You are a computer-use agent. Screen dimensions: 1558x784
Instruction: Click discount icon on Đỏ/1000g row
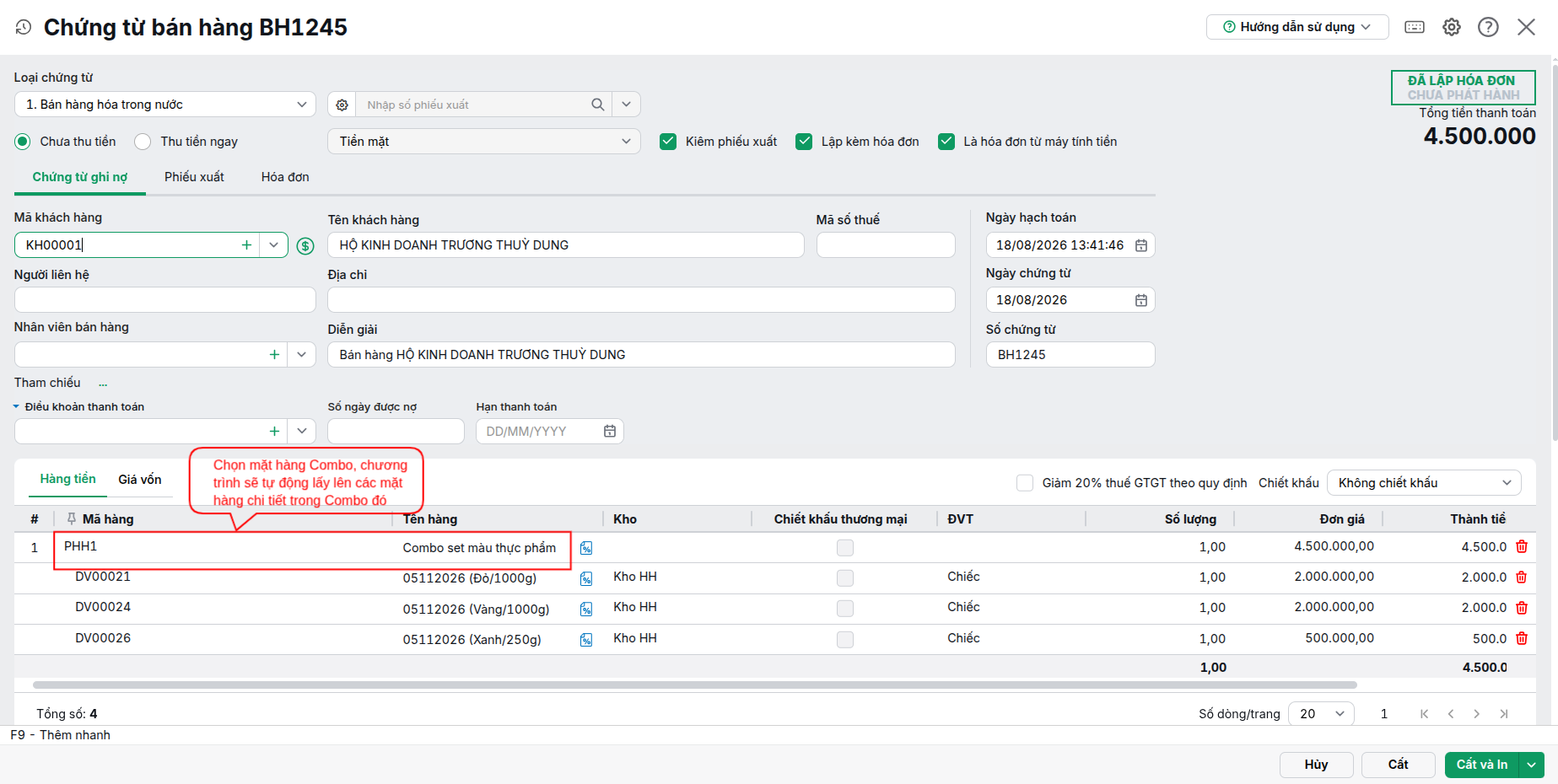(x=586, y=578)
